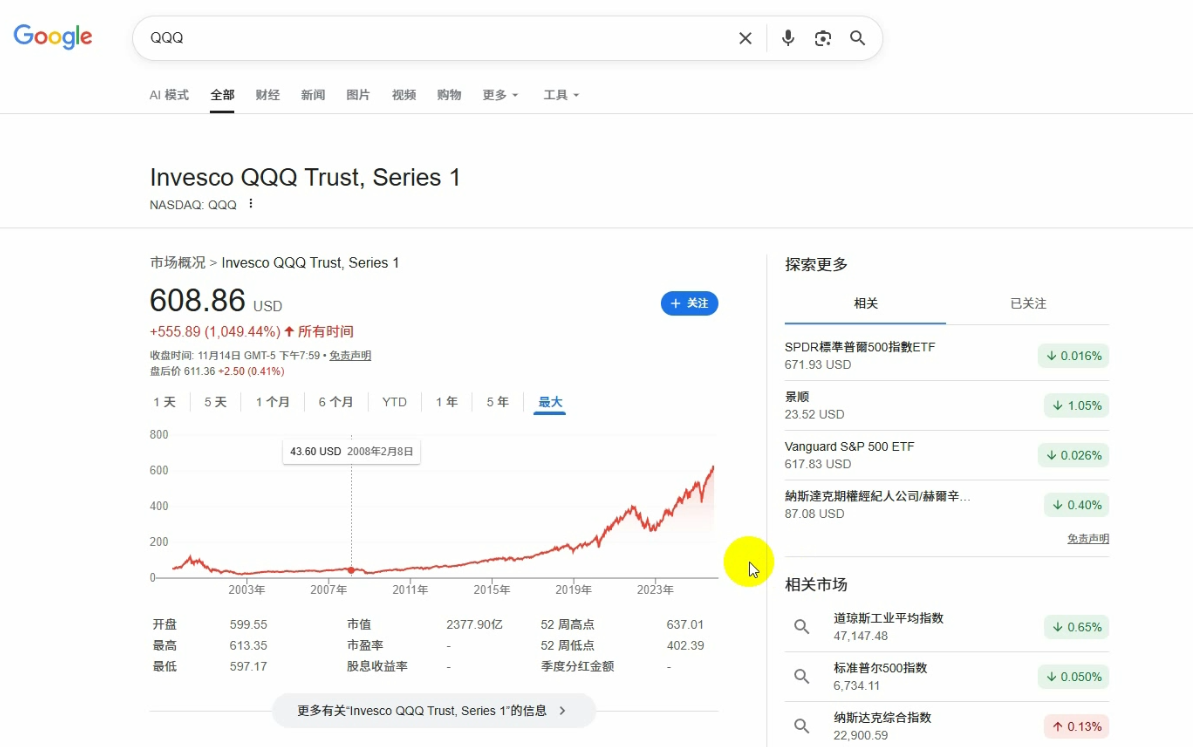
Task: Switch to the 已关注 tab
Action: 1028,304
